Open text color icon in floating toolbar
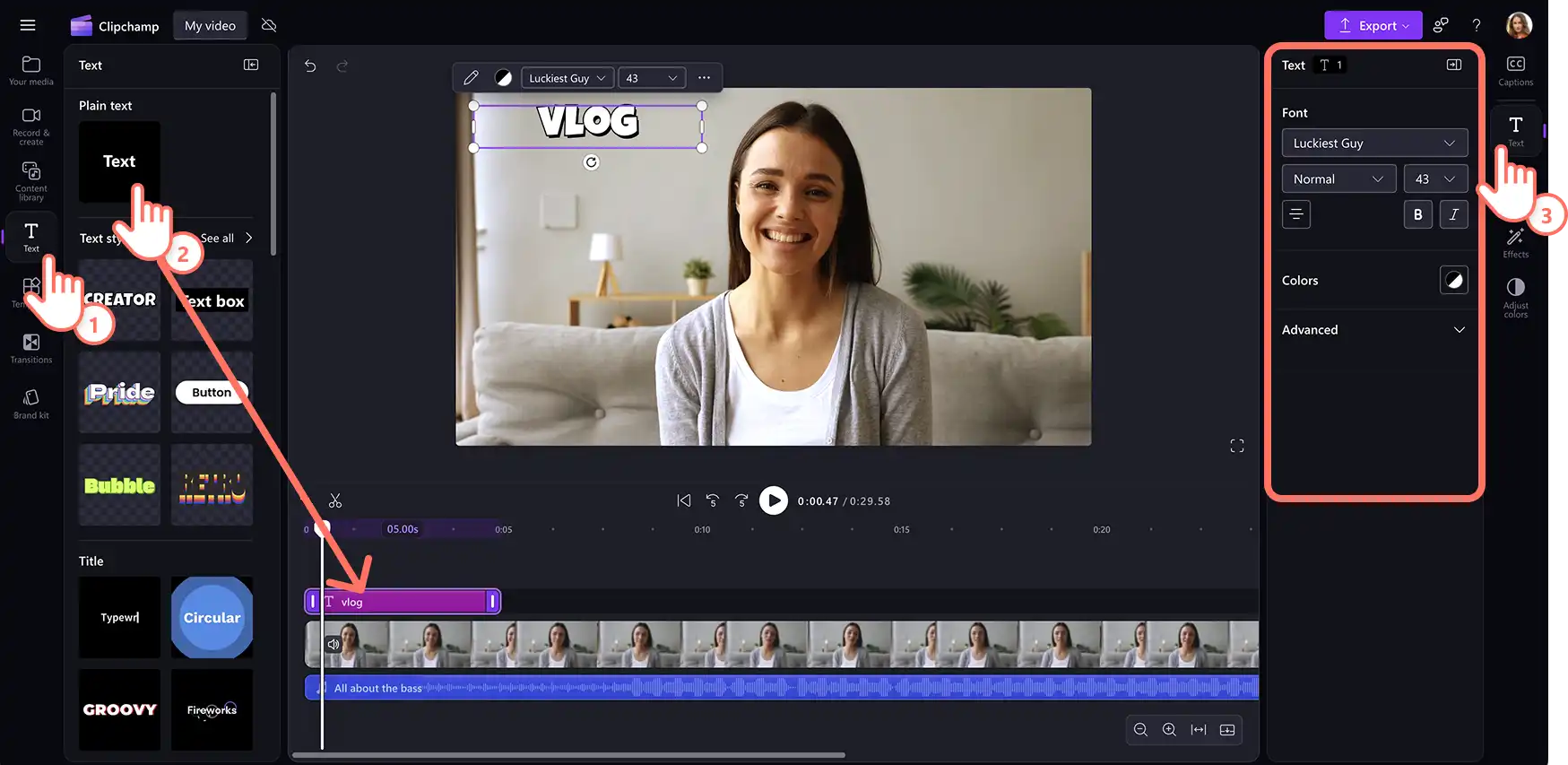Screen dimensions: 1568x765 point(504,78)
